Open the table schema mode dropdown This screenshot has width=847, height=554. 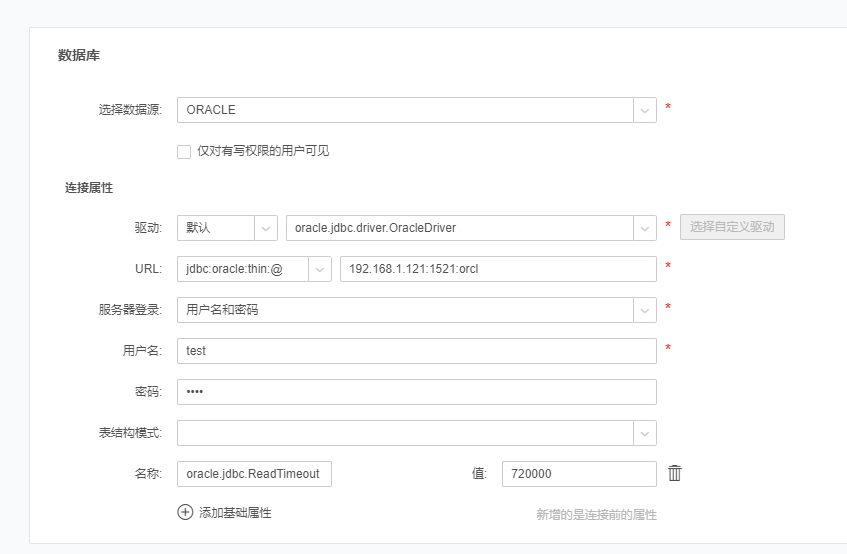coord(645,433)
